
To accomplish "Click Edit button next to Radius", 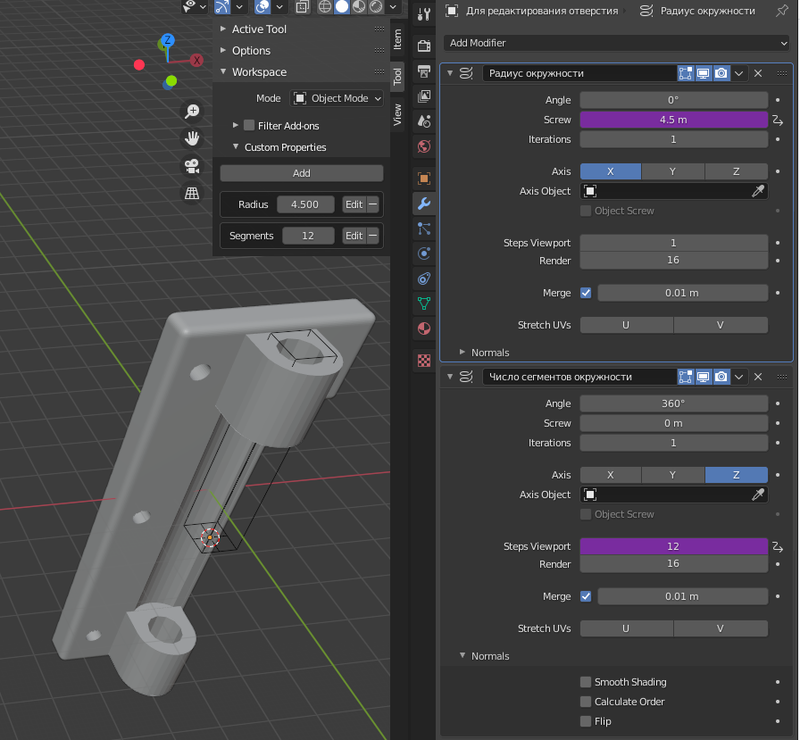I will click(x=353, y=204).
